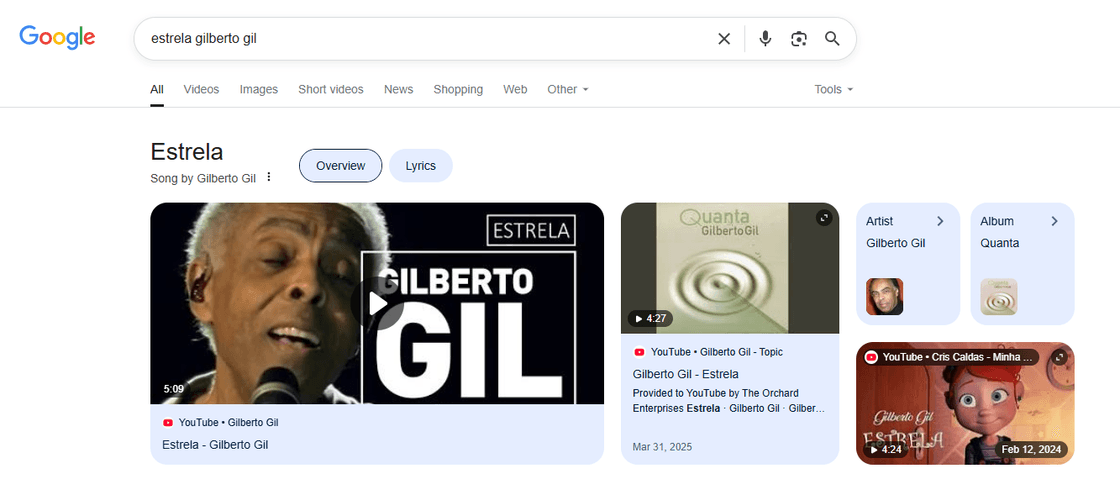Viewport: 1120px width, 485px height.
Task: Click the Album Quanta name text
Action: click(x=999, y=243)
